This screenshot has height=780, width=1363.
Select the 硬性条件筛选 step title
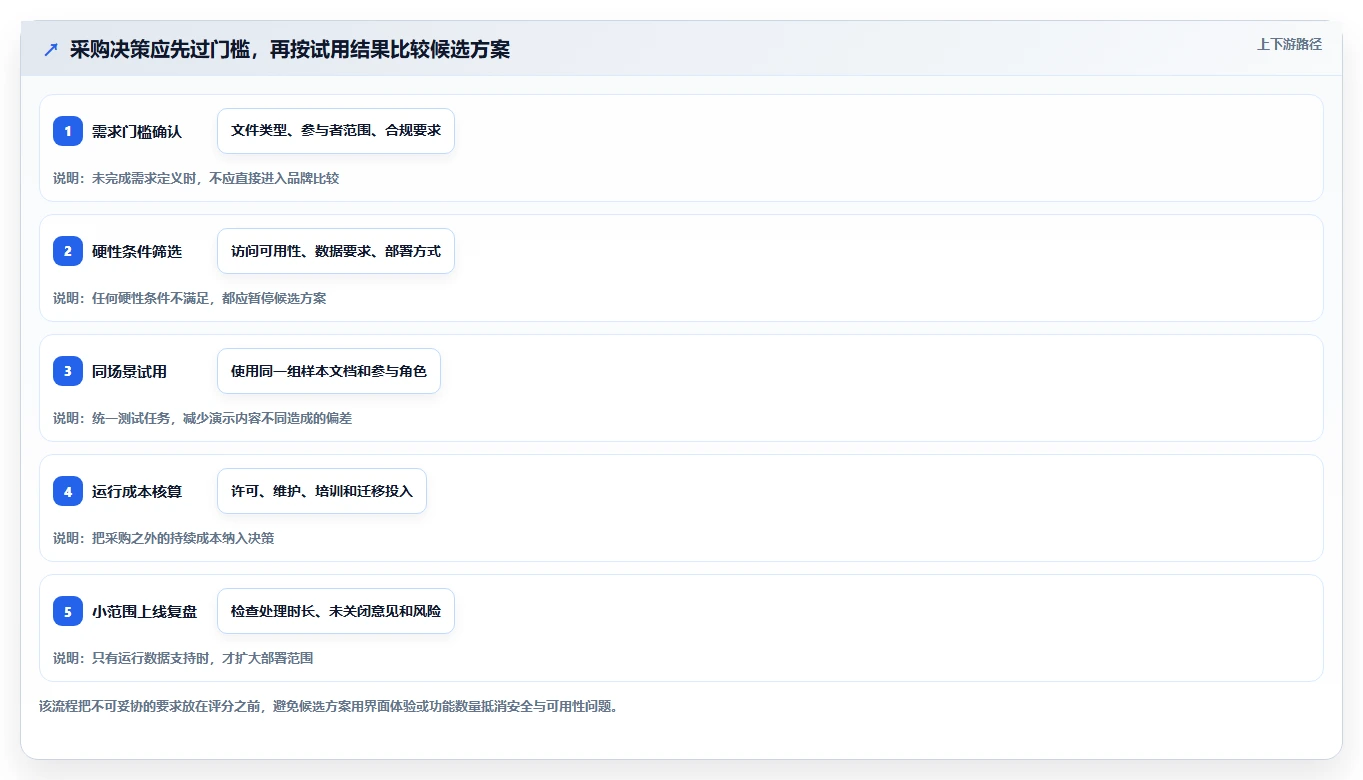[x=137, y=251]
